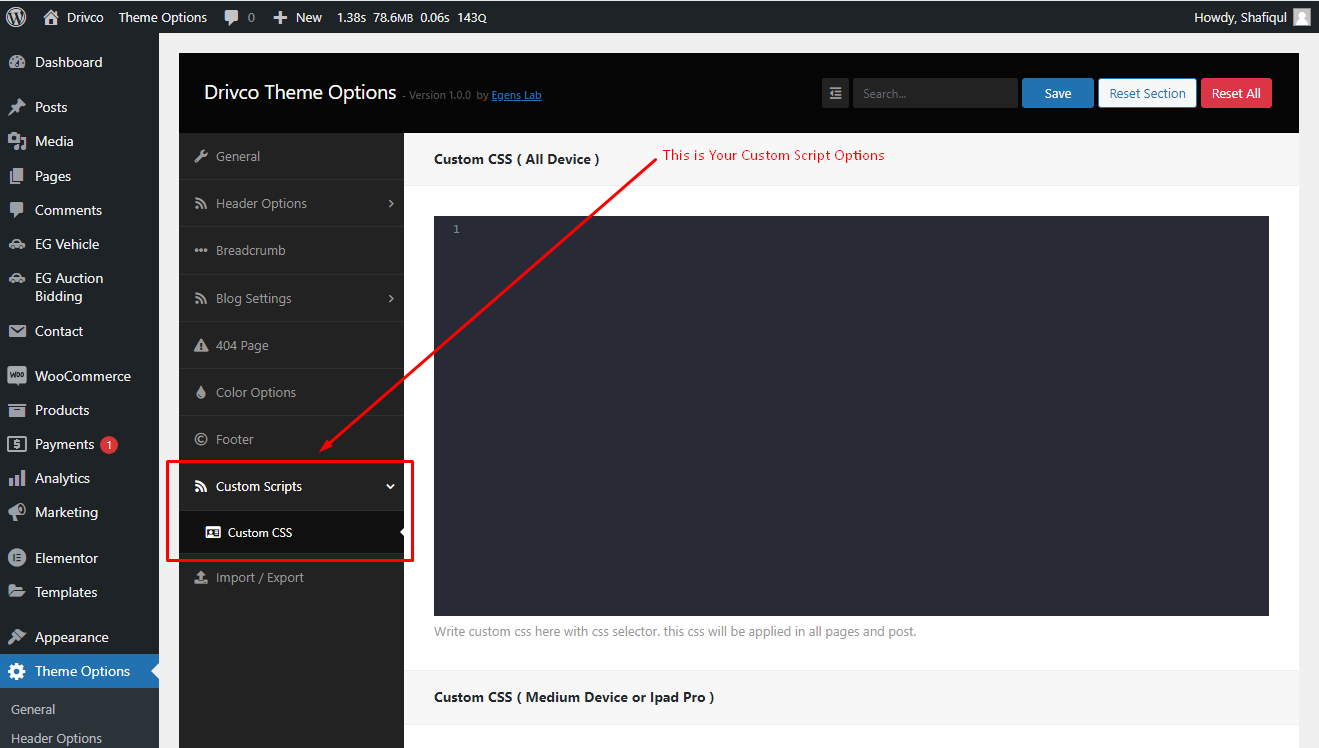This screenshot has width=1319, height=748.
Task: Click the EG Vehicle car icon
Action: 16,244
